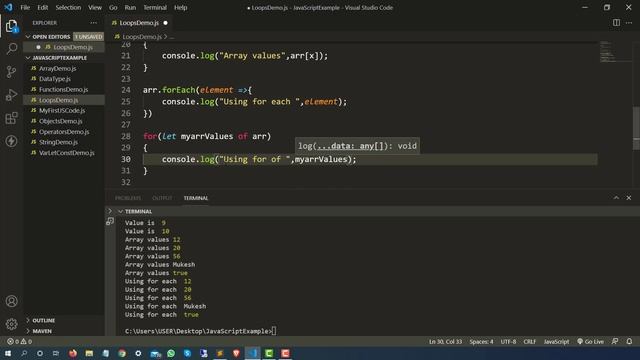Open the Edit menu
Screen dimensions: 640x360
(x=42, y=7)
